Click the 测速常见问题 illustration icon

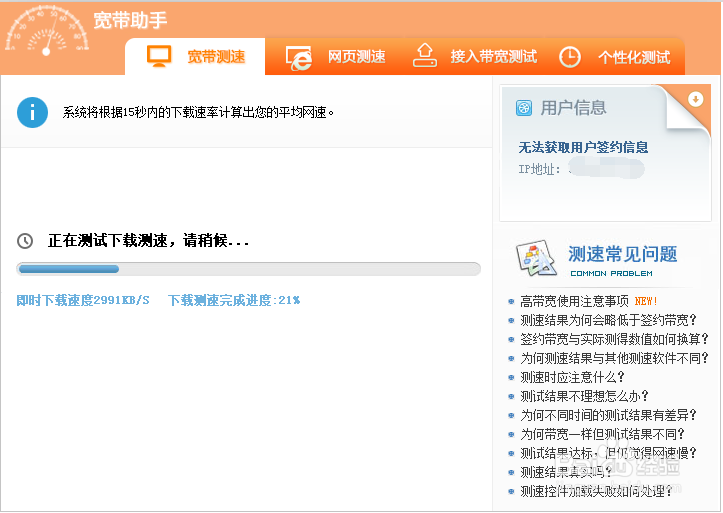pos(536,257)
